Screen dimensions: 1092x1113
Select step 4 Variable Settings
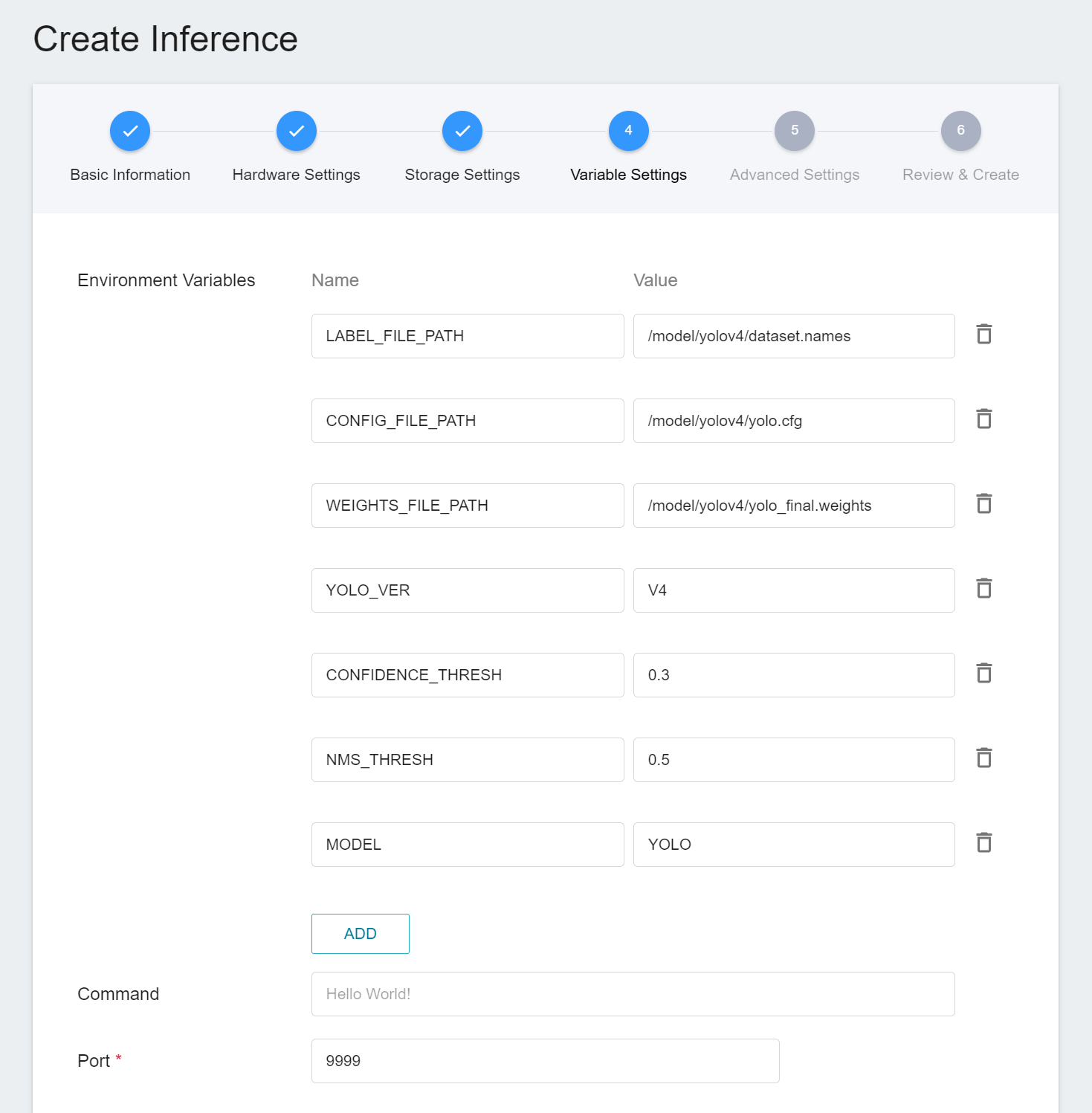coord(629,131)
